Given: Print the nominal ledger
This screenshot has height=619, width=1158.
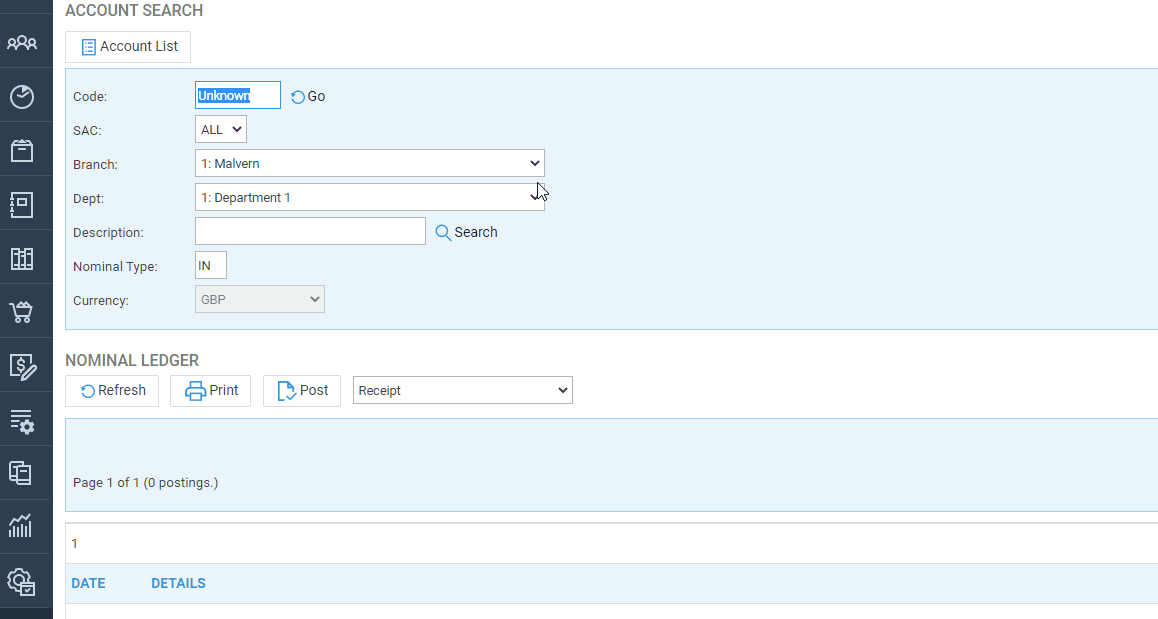Looking at the screenshot, I should [x=210, y=391].
